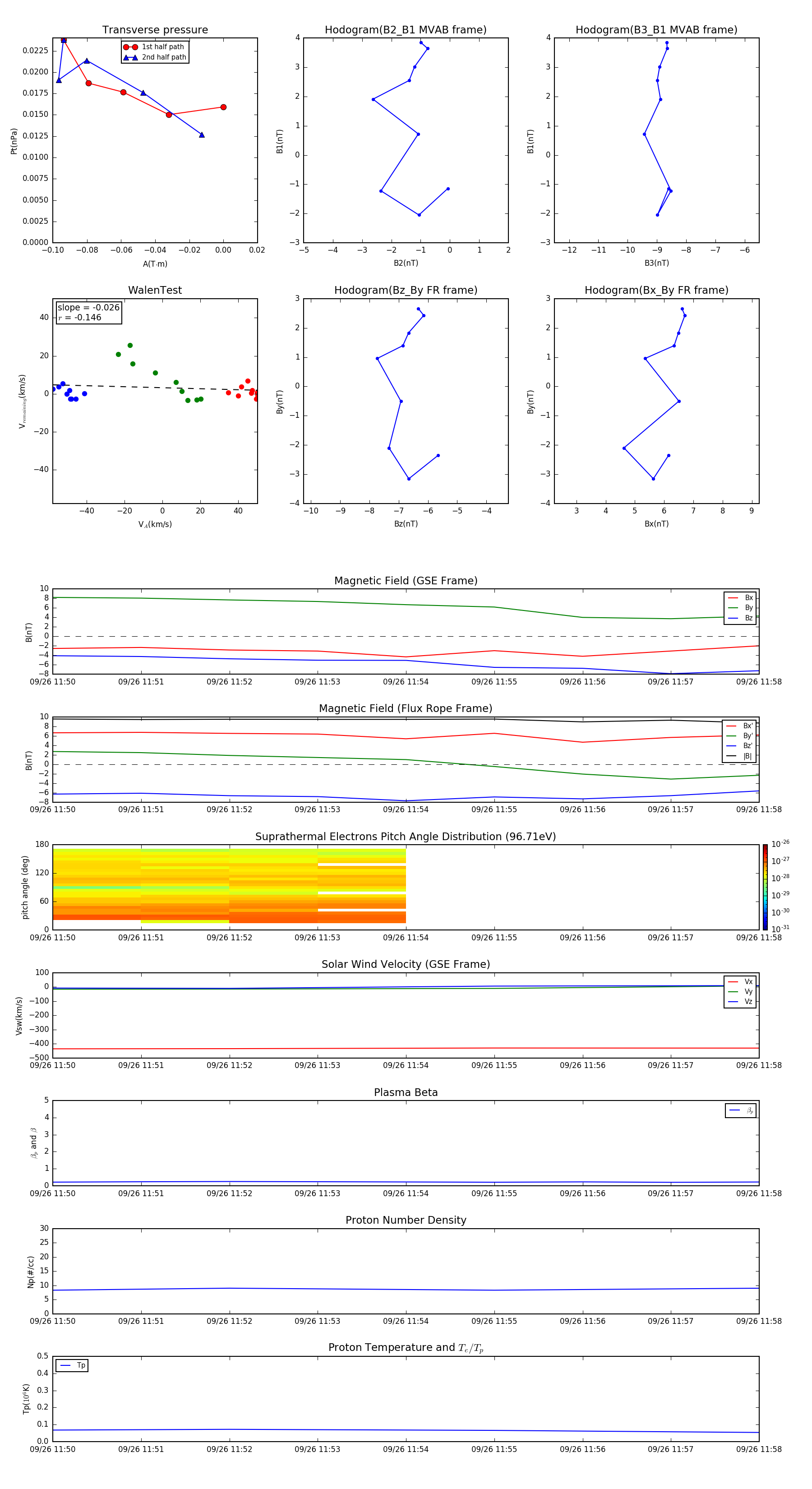Click the '09/26 11:57' tick under proton temperature panel

click(x=670, y=1449)
